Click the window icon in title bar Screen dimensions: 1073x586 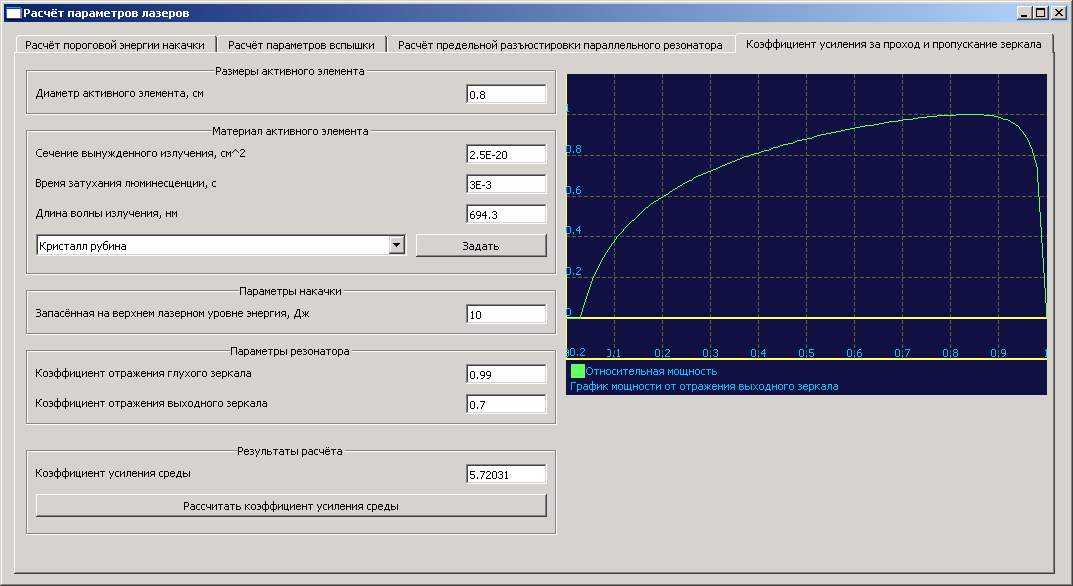tap(13, 13)
